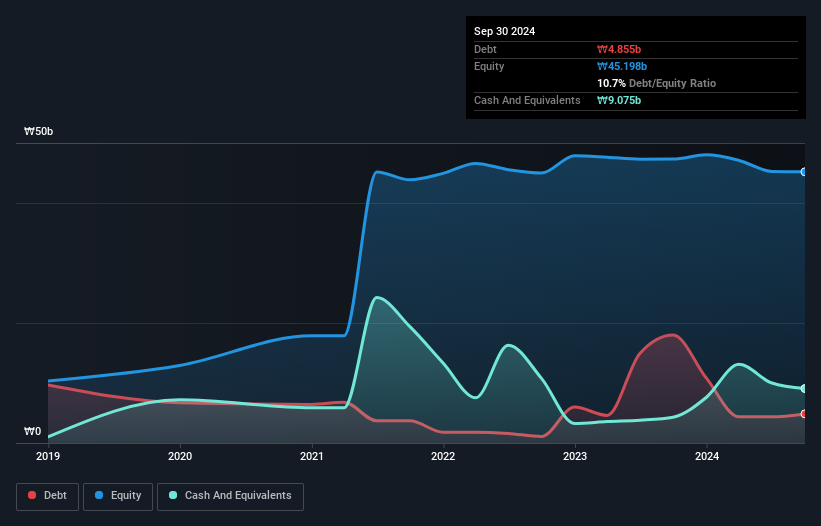
Task: Click the 2021 x-axis label
Action: [312, 456]
